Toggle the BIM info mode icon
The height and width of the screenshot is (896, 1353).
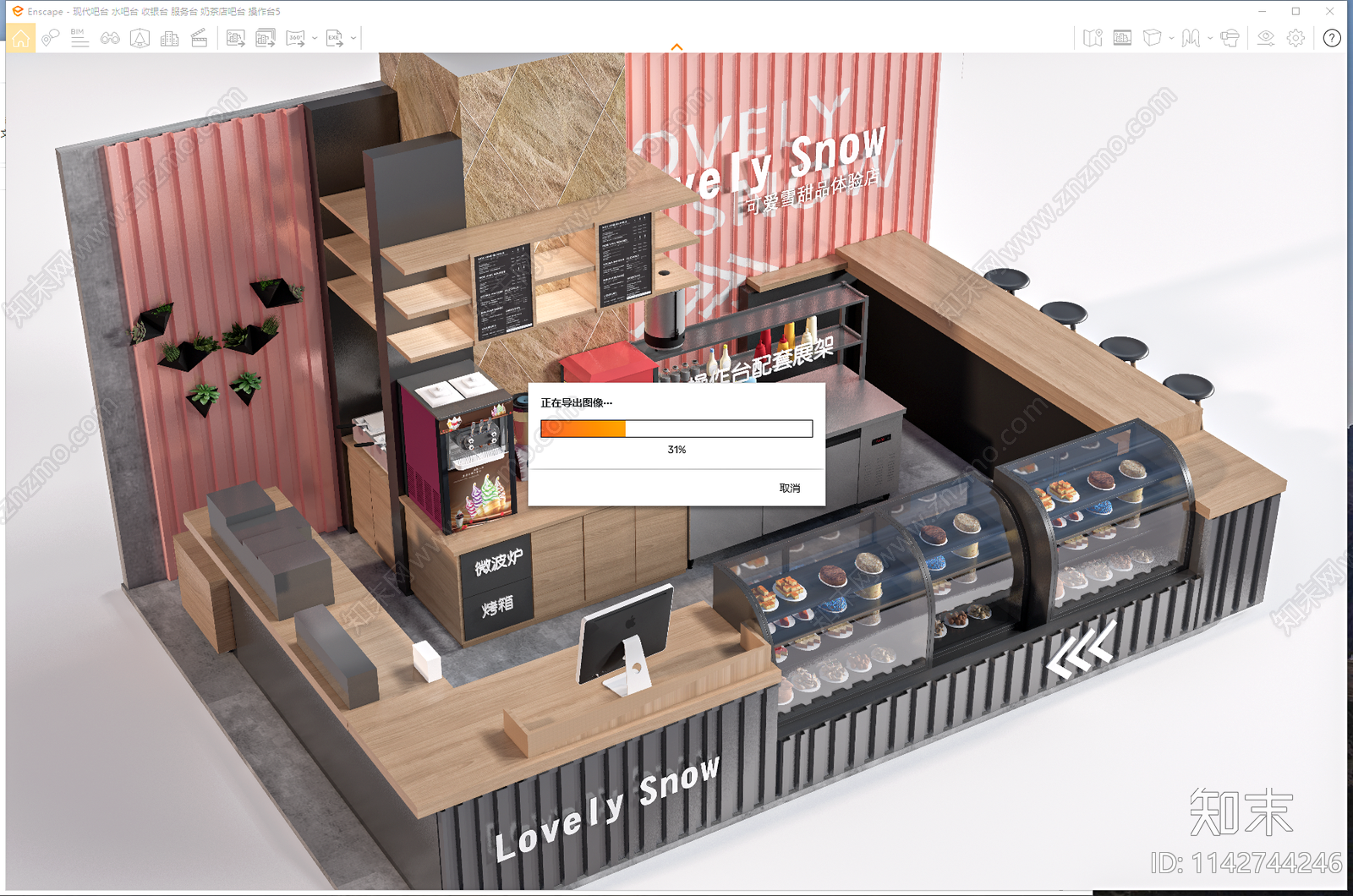[79, 38]
